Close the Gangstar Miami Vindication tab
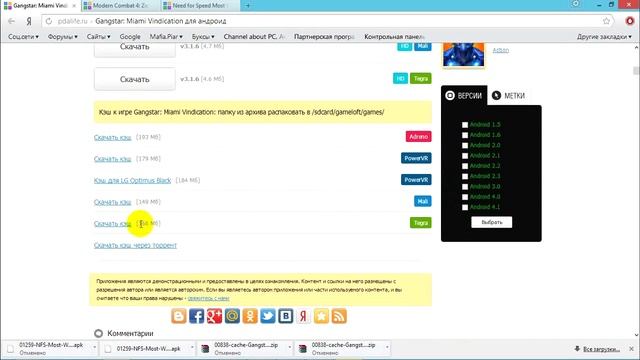This screenshot has width=640, height=360. 74,6
